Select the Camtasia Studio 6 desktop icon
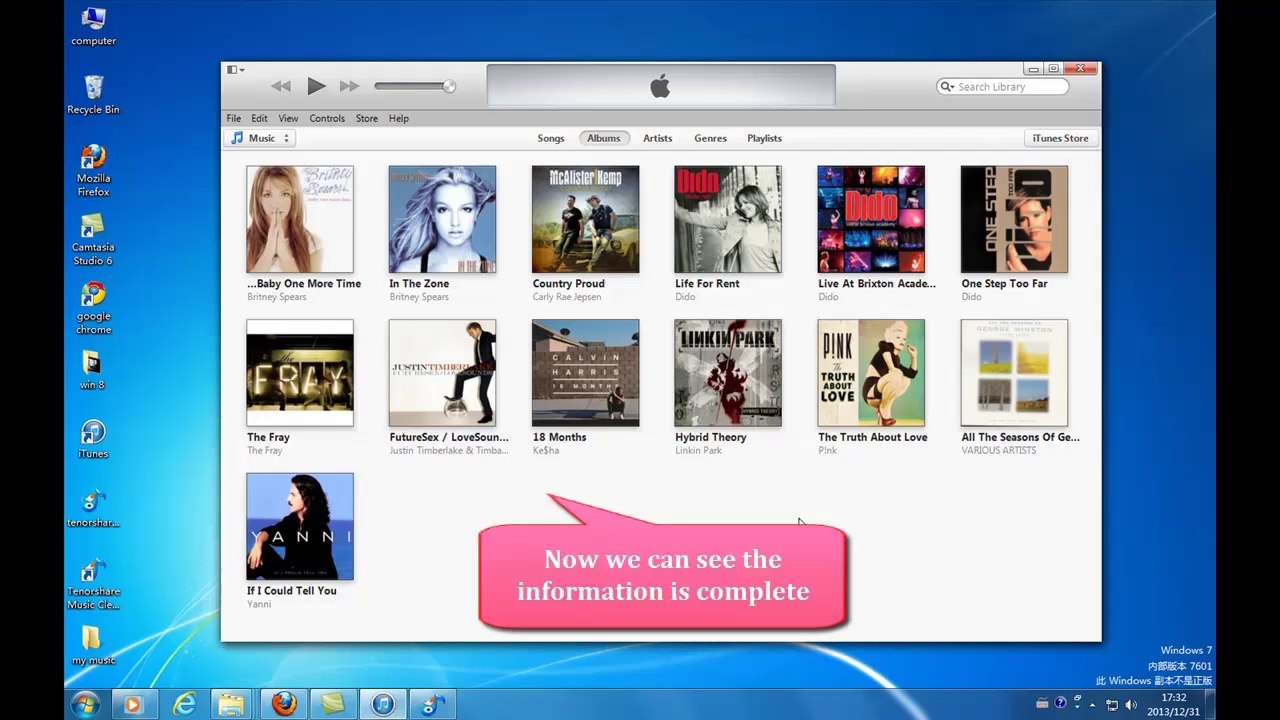Viewport: 1280px width, 720px height. (x=93, y=240)
